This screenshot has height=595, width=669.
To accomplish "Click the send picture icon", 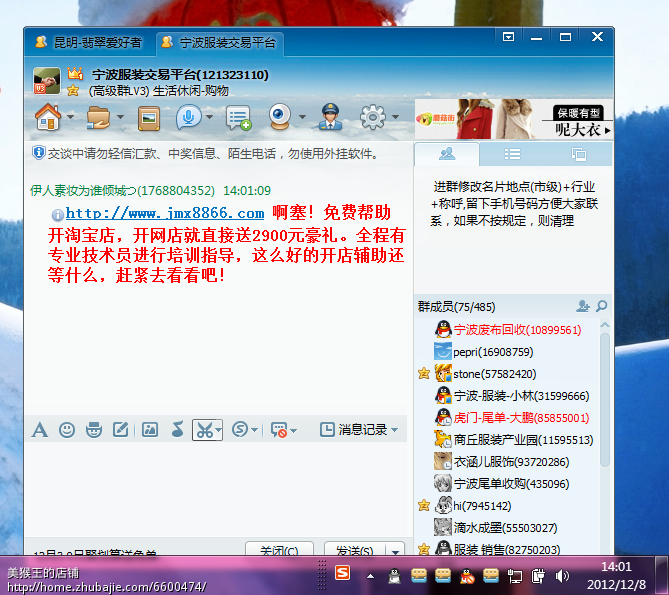I will click(149, 430).
